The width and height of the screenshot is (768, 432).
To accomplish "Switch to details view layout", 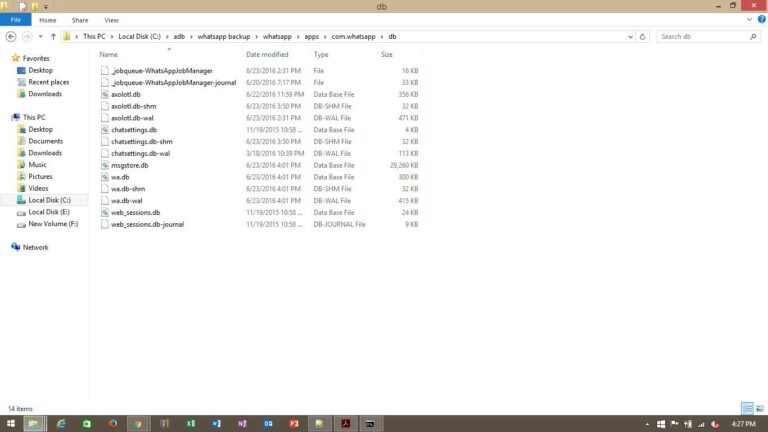I will 746,408.
